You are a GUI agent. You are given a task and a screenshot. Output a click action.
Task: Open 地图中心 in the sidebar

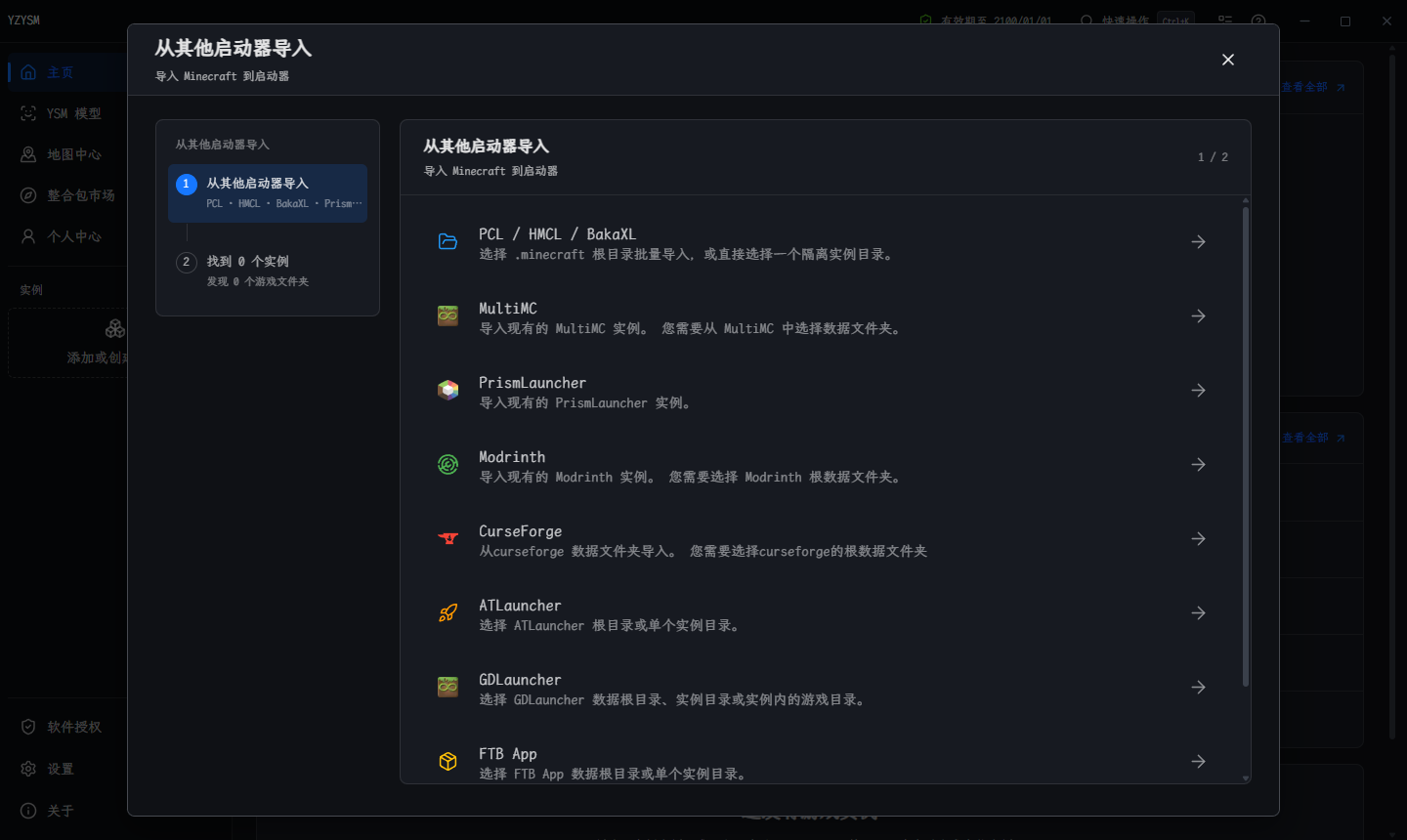click(66, 154)
